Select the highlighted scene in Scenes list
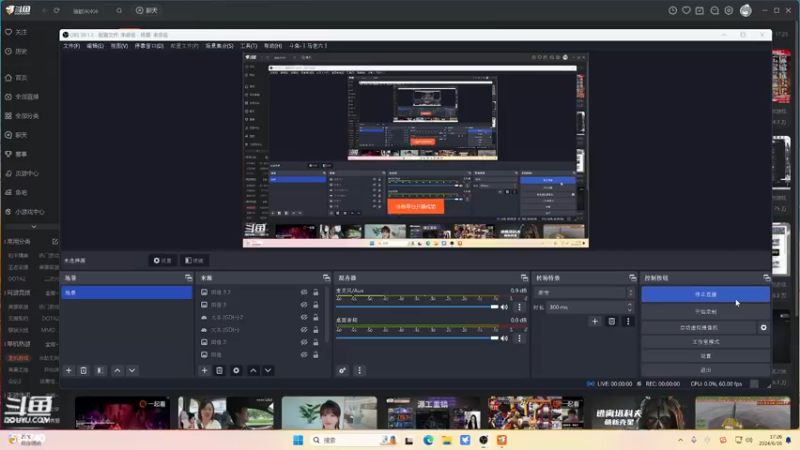Image resolution: width=800 pixels, height=450 pixels. [x=127, y=292]
